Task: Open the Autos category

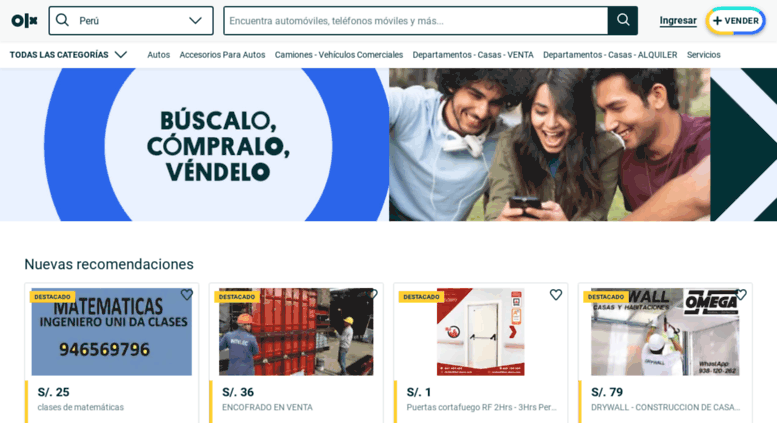Action: pyautogui.click(x=159, y=55)
